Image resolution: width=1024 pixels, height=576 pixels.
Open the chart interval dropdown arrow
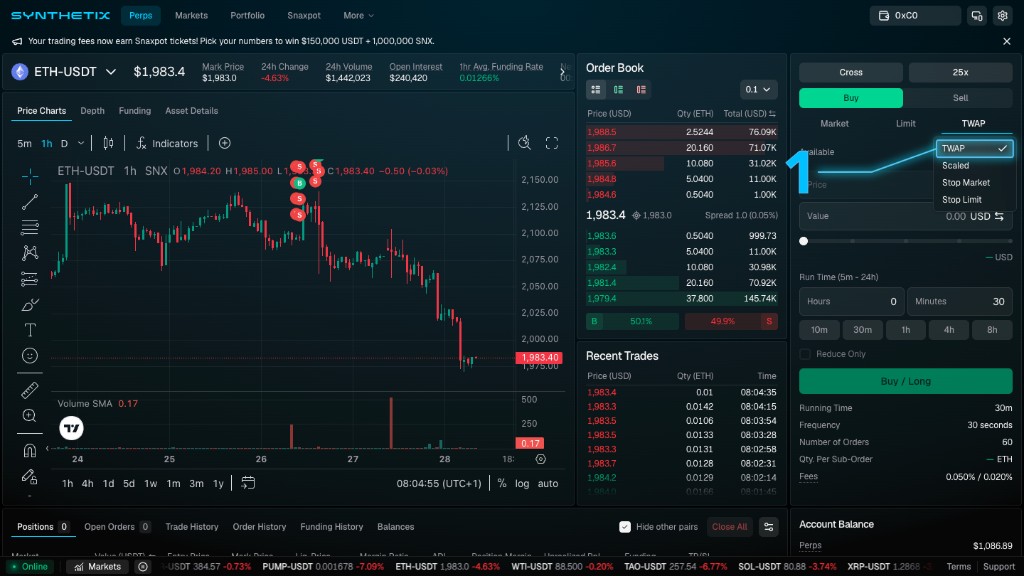pyautogui.click(x=81, y=143)
